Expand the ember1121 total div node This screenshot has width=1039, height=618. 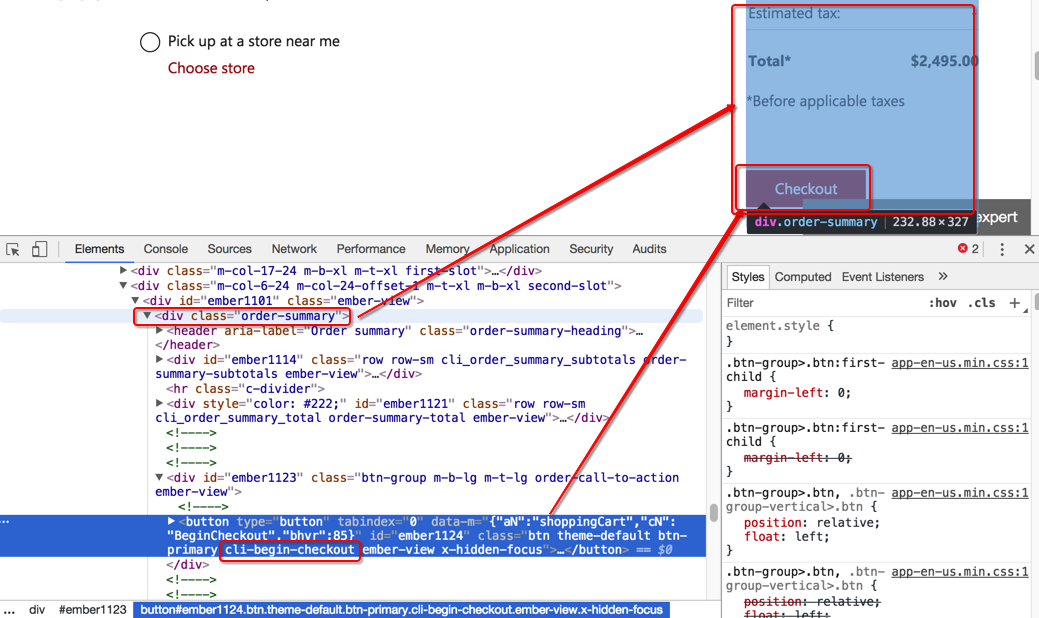(159, 403)
